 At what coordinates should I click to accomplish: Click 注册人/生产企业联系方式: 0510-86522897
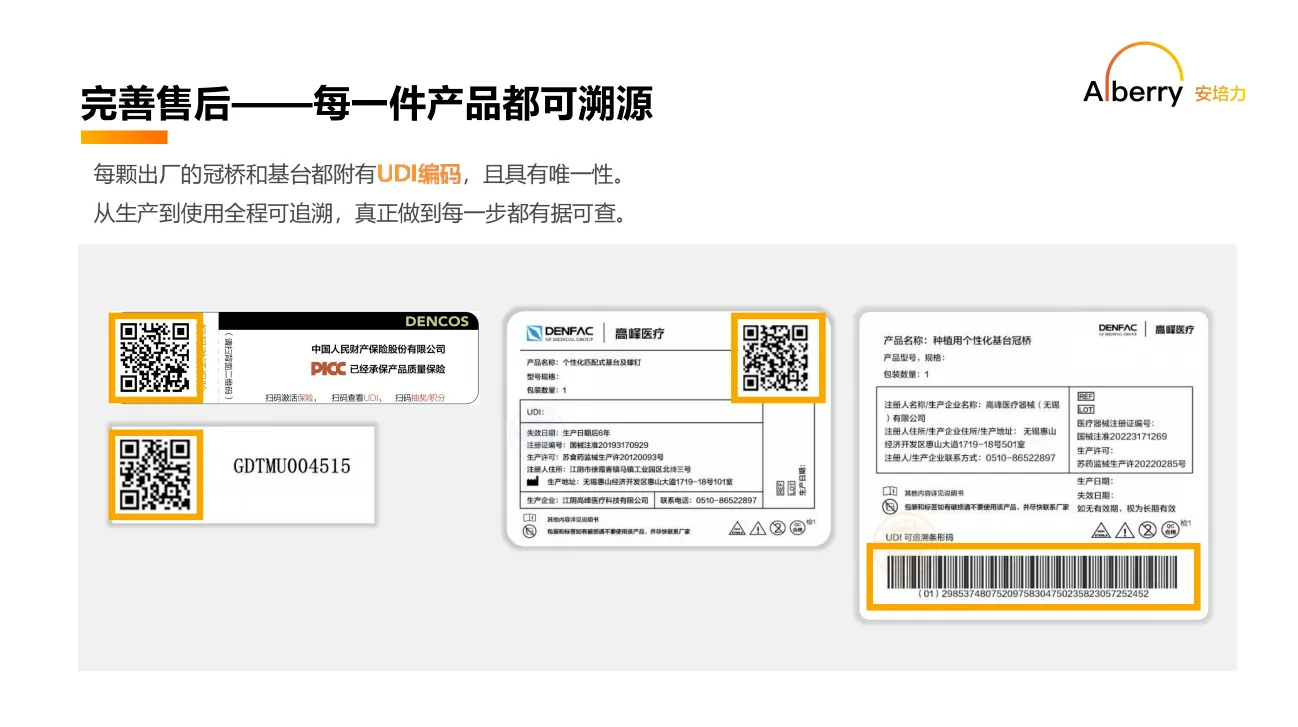point(970,457)
